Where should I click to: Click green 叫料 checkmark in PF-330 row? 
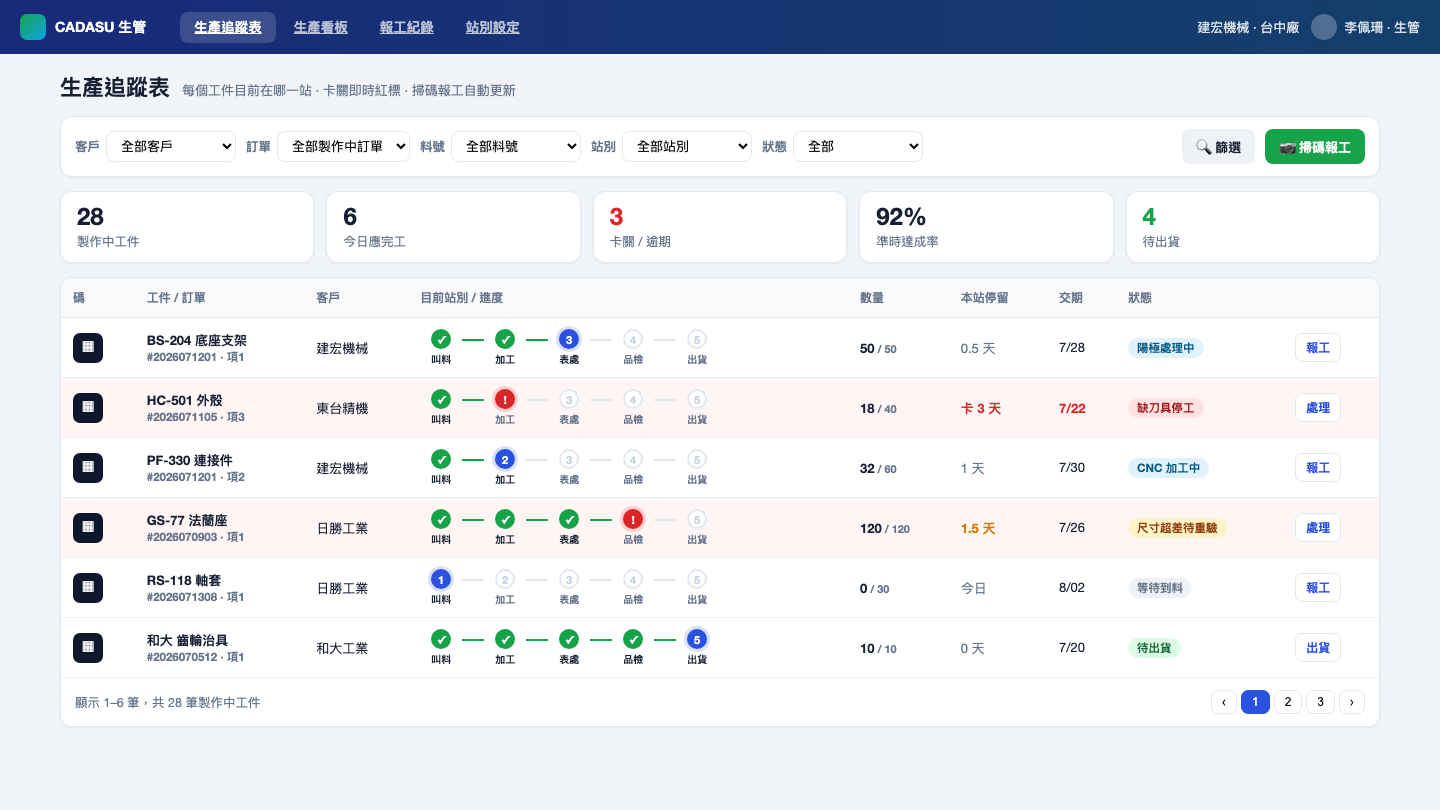(x=441, y=459)
